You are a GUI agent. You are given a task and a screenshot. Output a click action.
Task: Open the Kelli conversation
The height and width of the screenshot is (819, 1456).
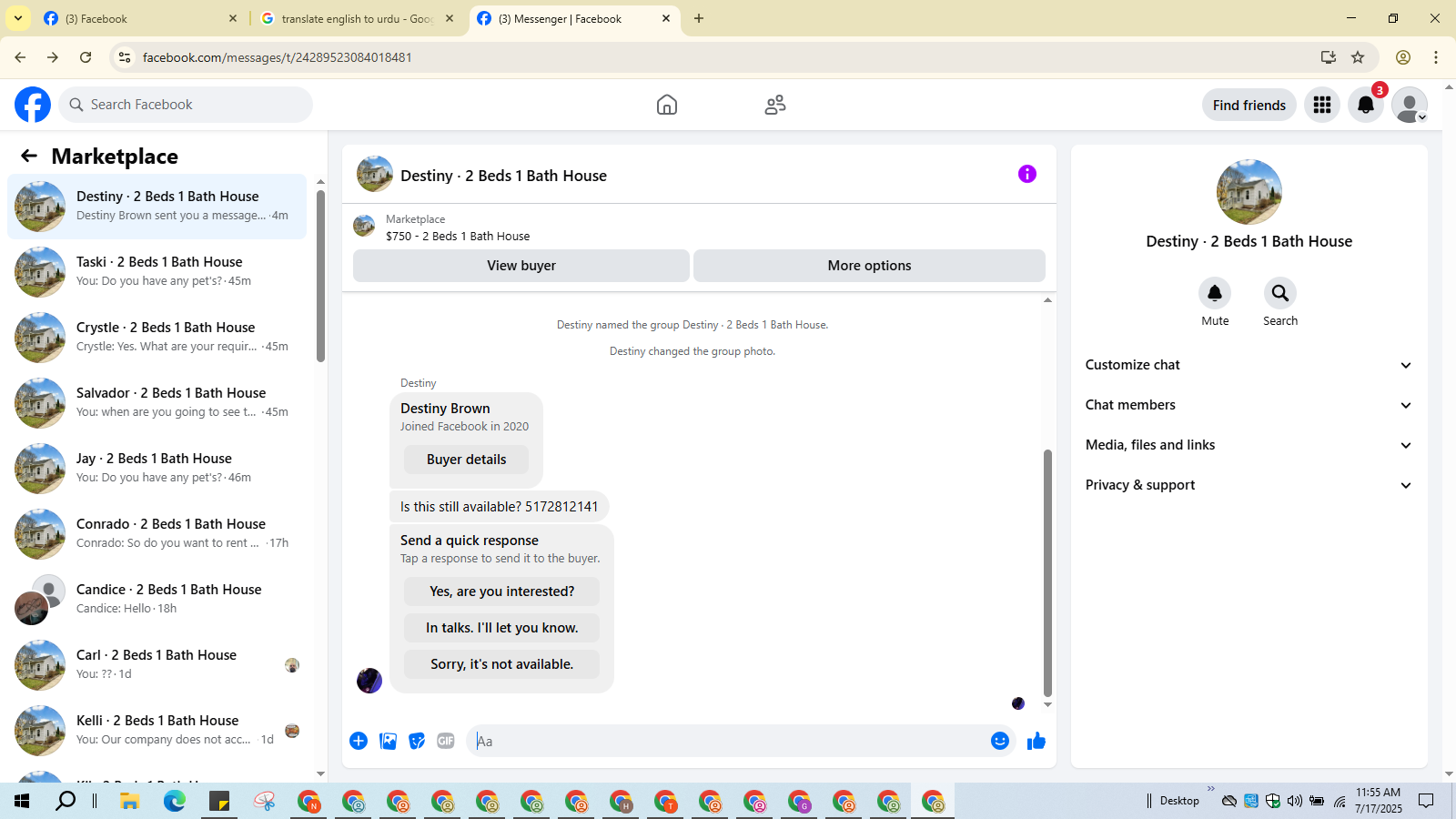[x=157, y=731]
